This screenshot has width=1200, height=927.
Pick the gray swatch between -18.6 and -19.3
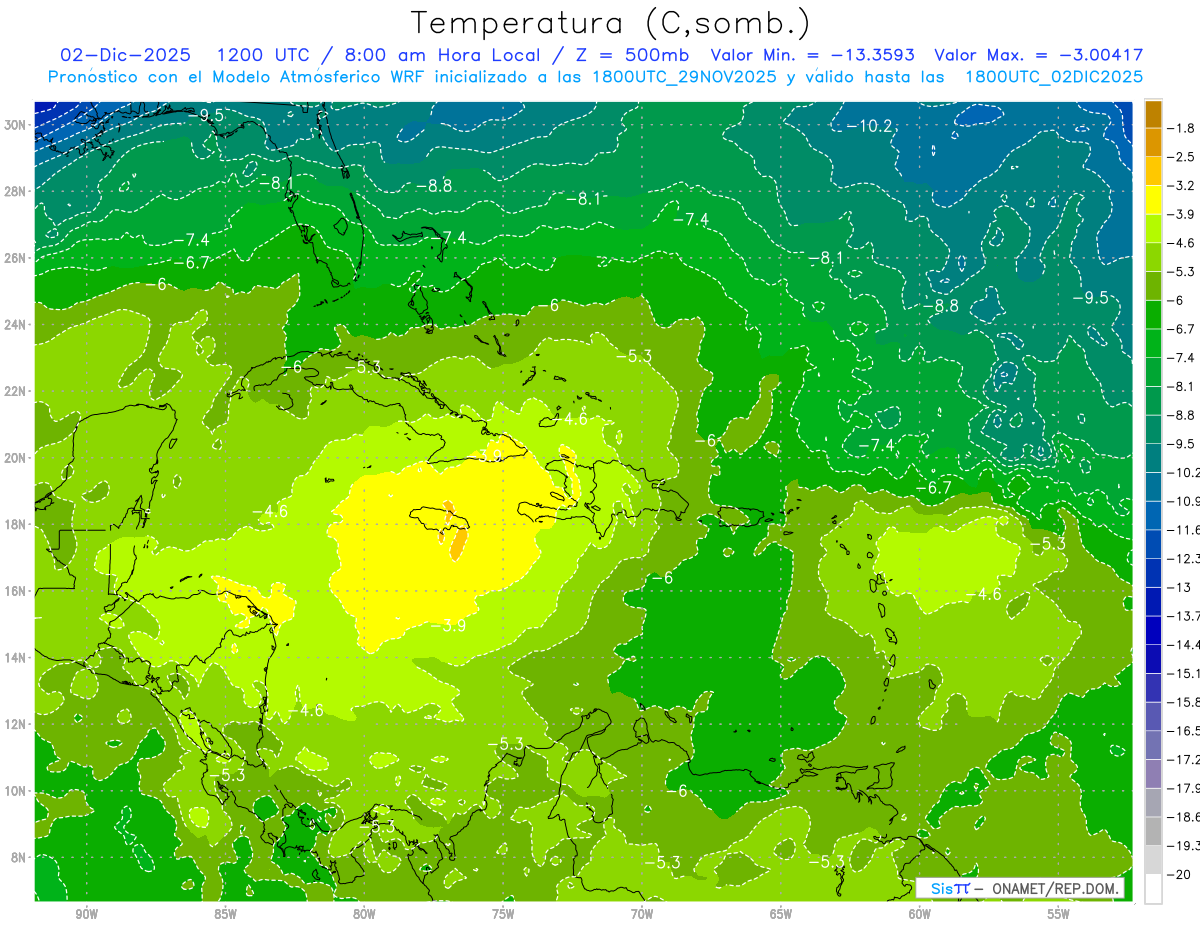tap(1153, 830)
